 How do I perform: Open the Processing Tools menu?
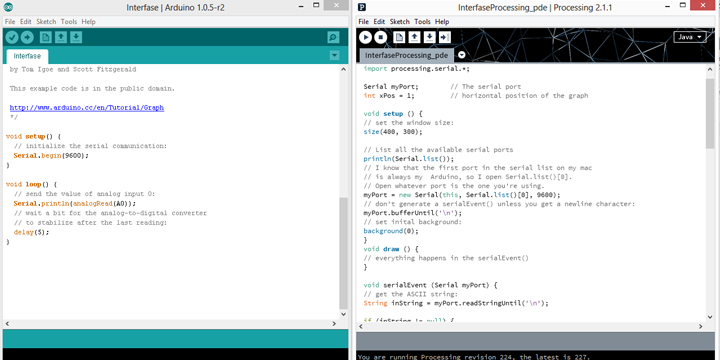coord(422,22)
